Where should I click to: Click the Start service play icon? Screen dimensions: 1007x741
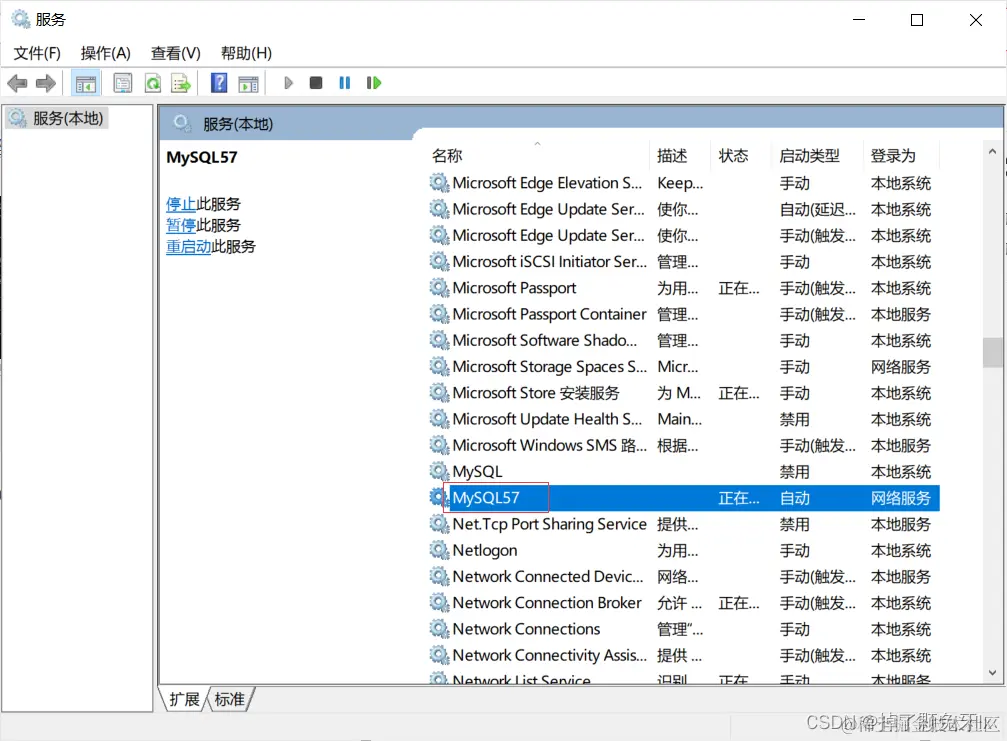point(288,83)
